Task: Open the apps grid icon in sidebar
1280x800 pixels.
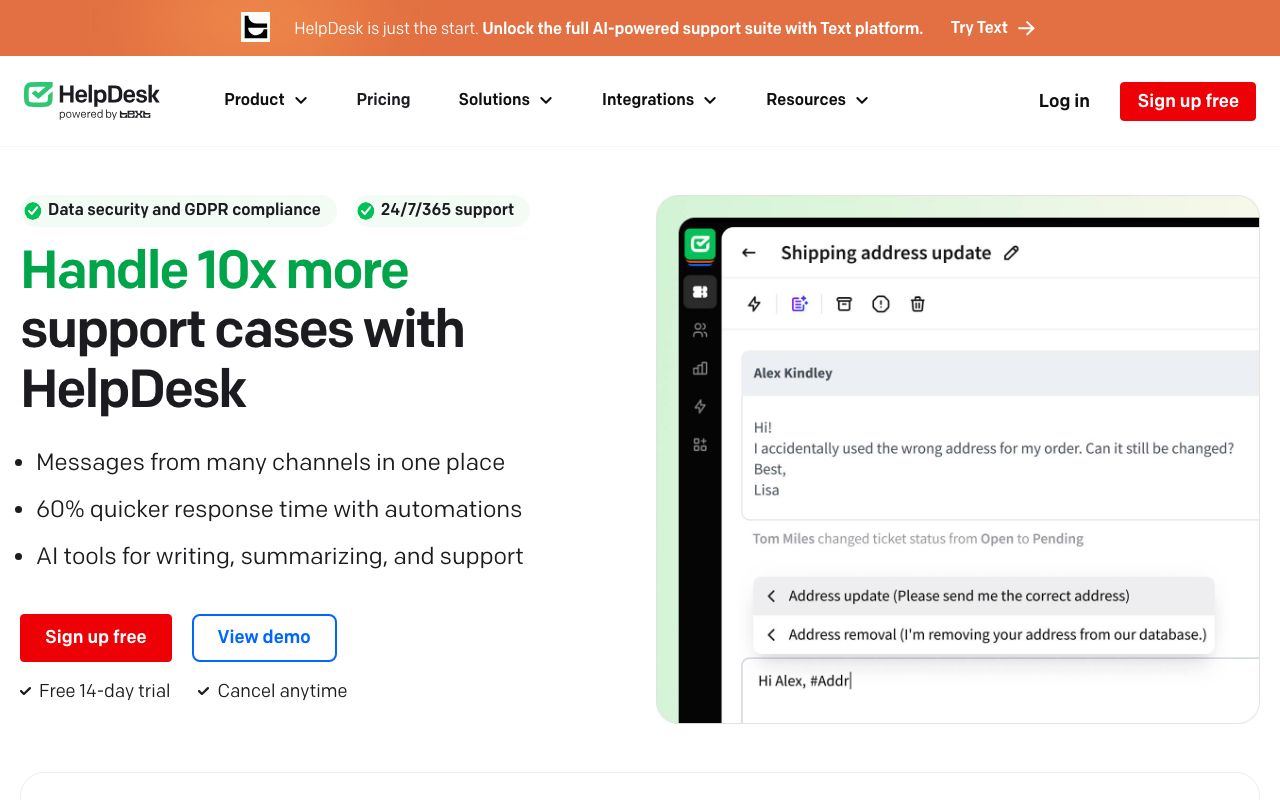Action: (700, 445)
